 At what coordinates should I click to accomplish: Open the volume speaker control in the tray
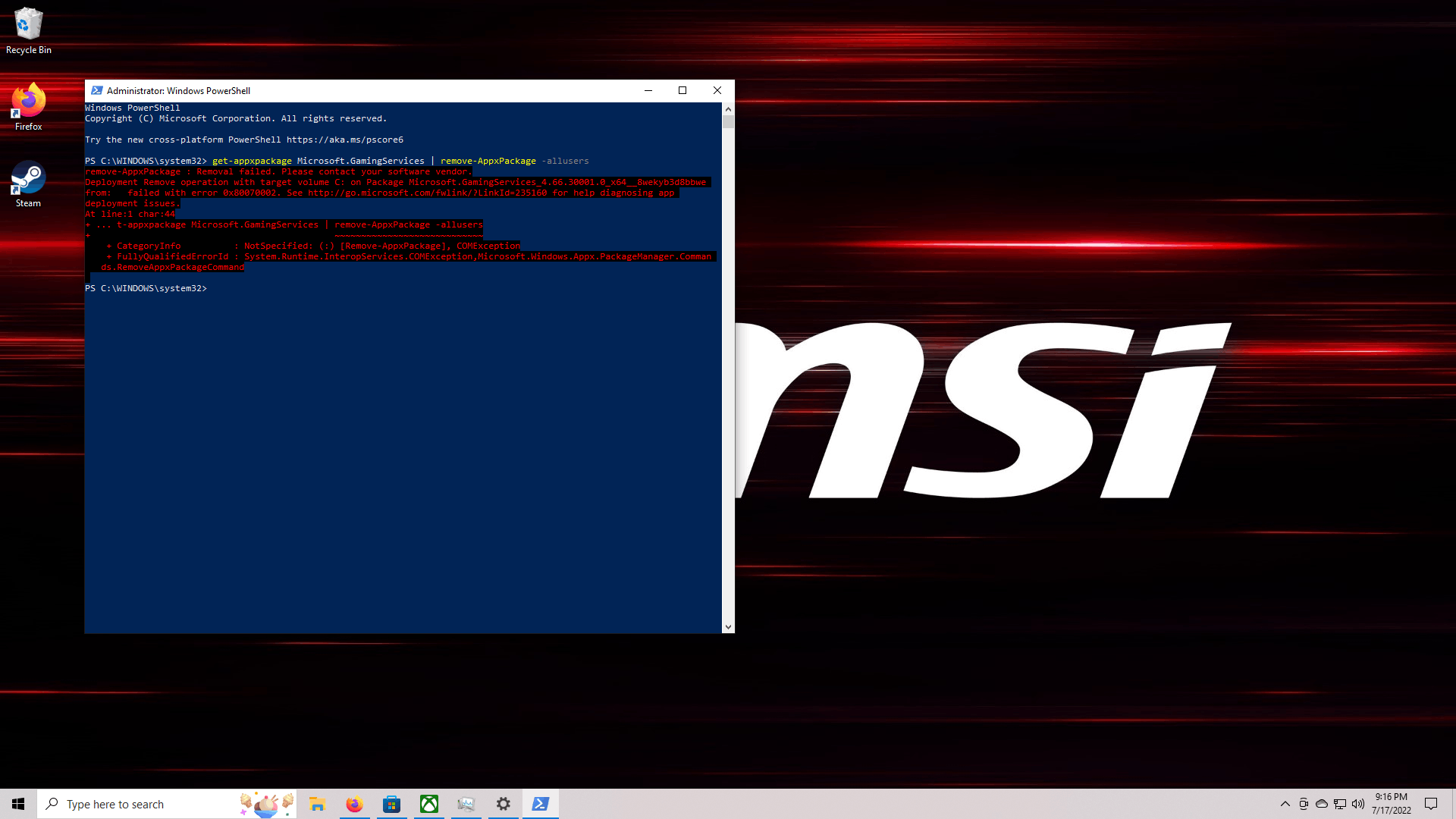coord(1358,804)
